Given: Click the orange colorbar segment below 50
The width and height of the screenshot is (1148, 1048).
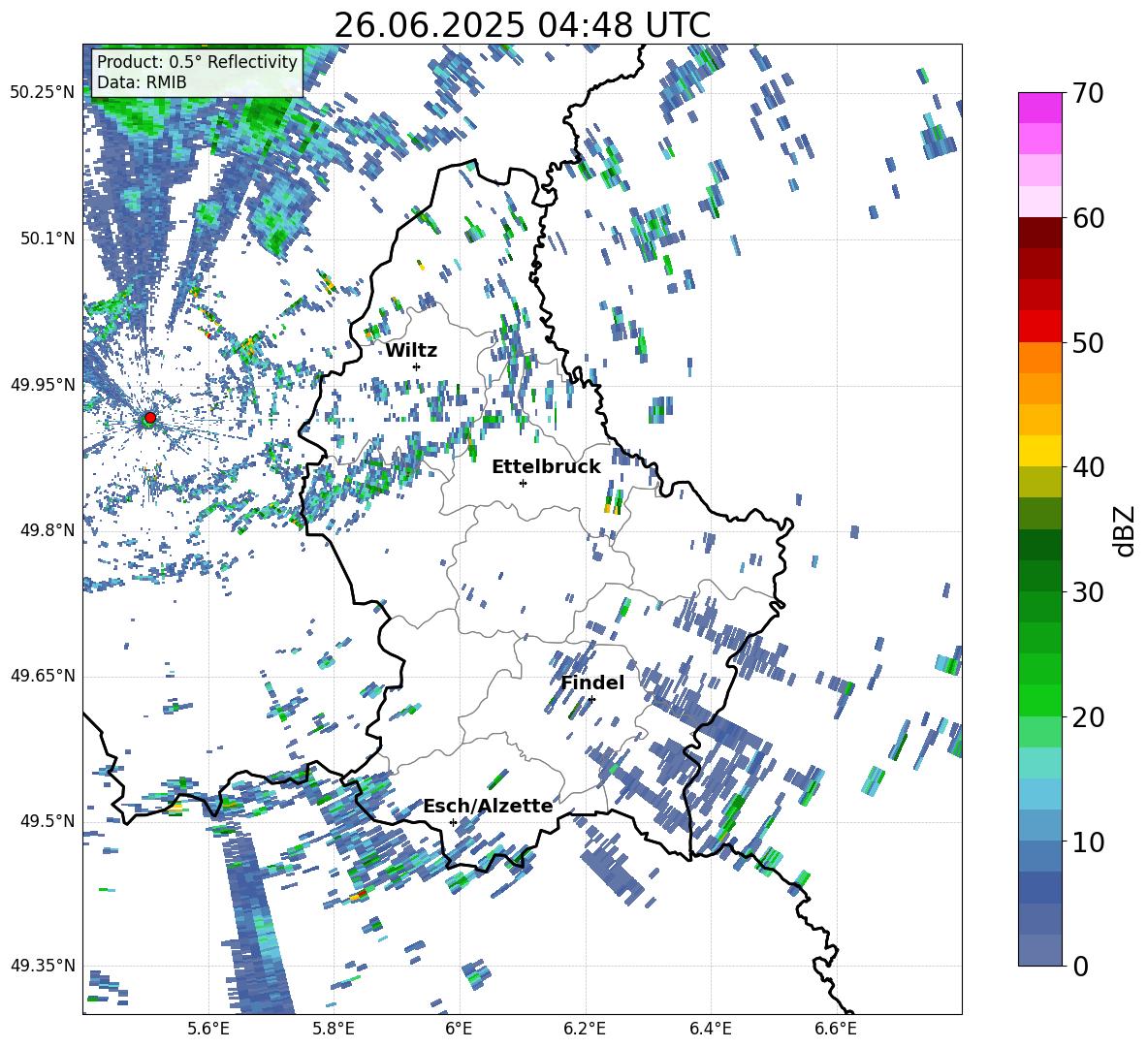Looking at the screenshot, I should point(1039,358).
